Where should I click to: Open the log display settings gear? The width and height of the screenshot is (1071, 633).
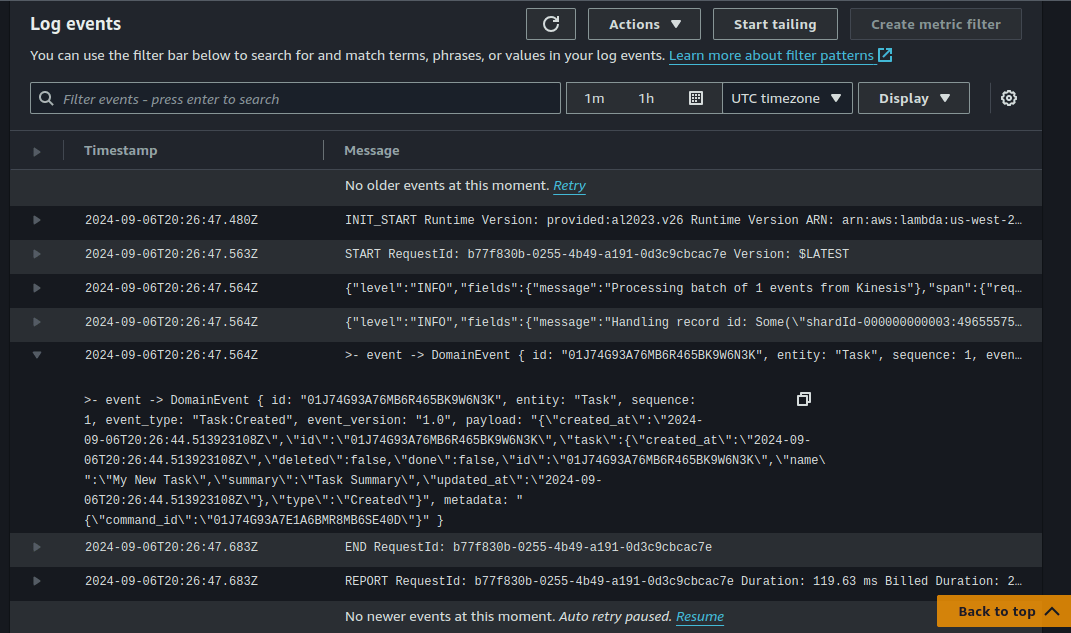tap(1008, 98)
